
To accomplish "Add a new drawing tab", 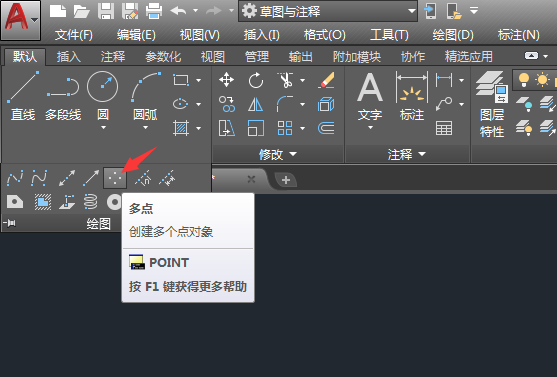I will point(286,180).
